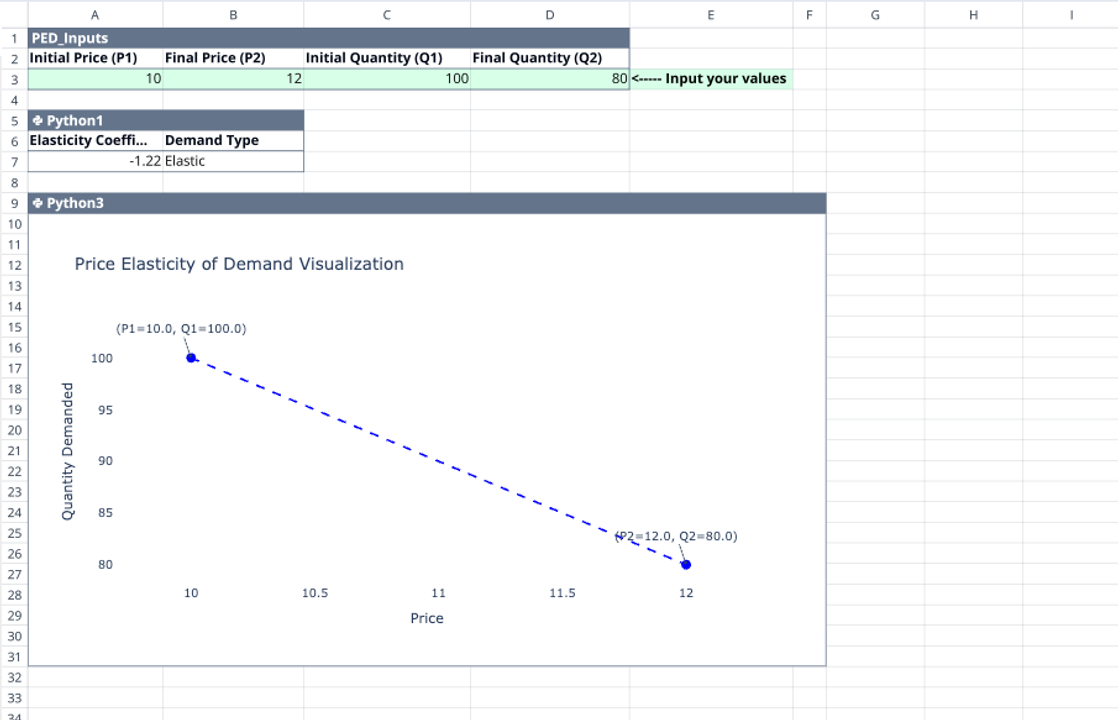The height and width of the screenshot is (720, 1118).
Task: Select the Initial Quantity (Q1) value of 100
Action: point(387,78)
